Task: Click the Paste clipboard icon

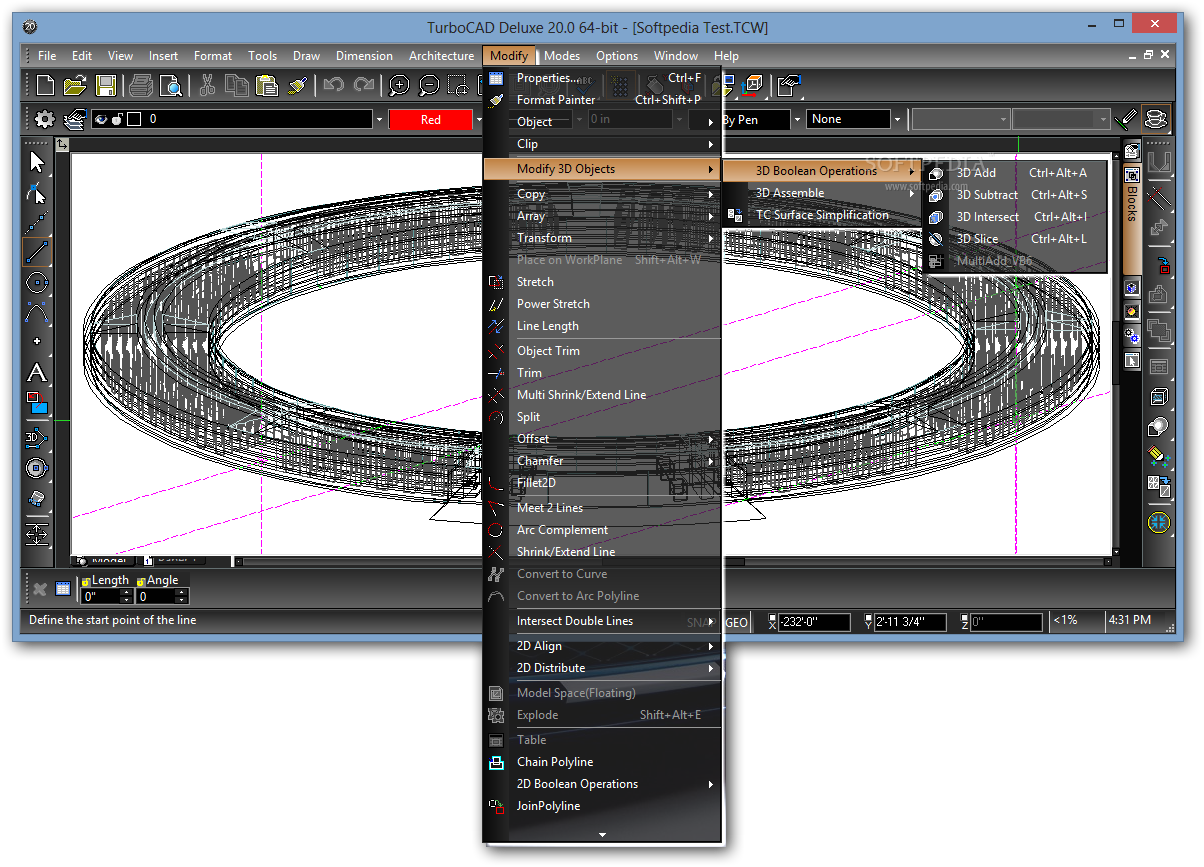Action: pos(266,85)
